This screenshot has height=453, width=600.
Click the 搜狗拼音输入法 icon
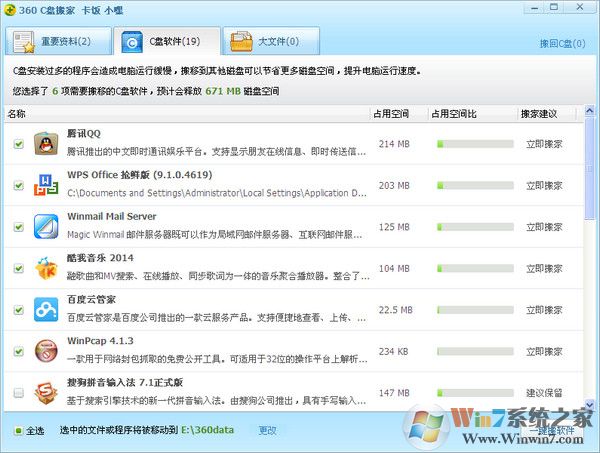coord(46,393)
